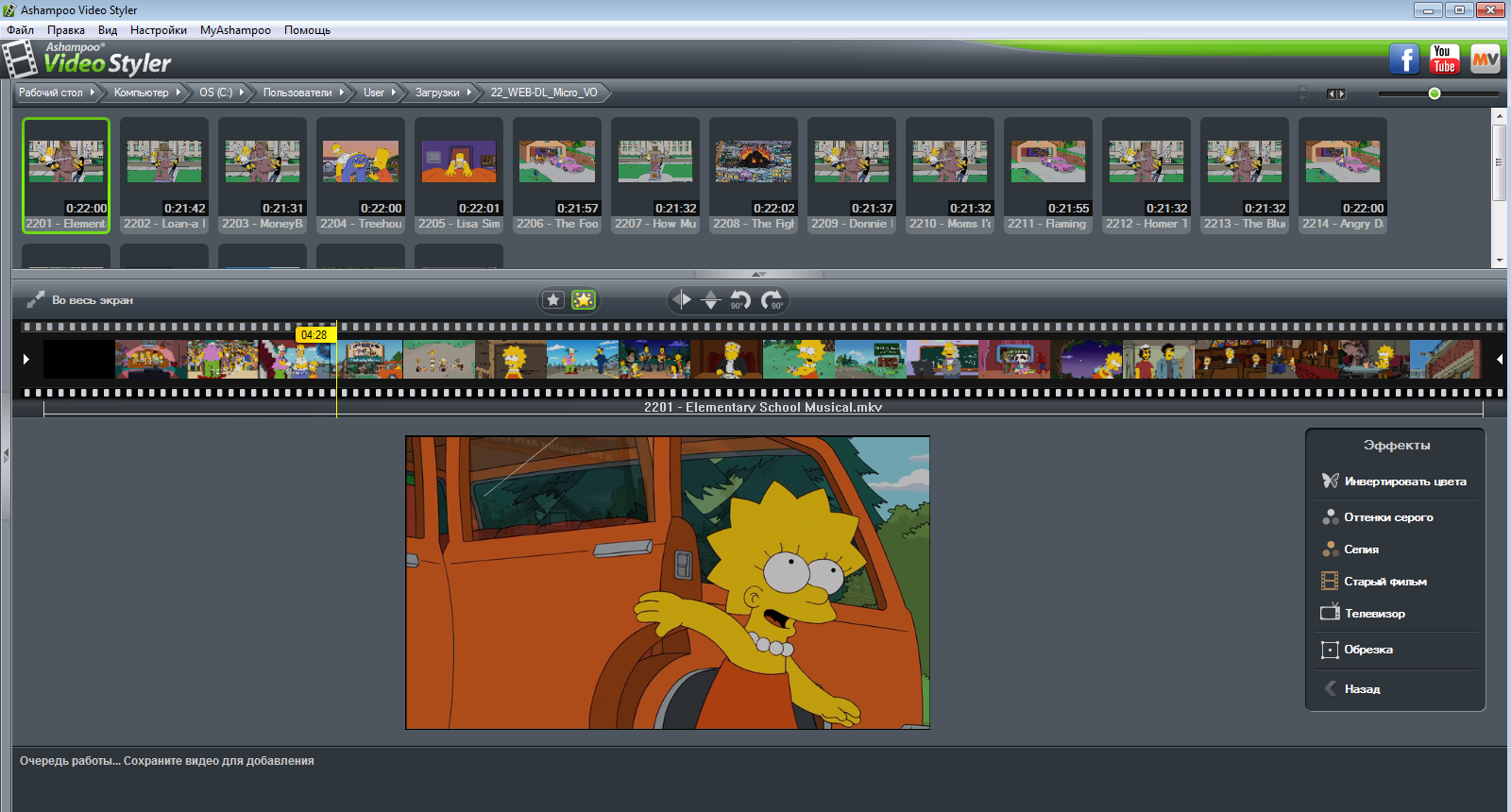Viewport: 1511px width, 812px height.
Task: Click the split-view arrows toggle icon
Action: tap(1336, 93)
